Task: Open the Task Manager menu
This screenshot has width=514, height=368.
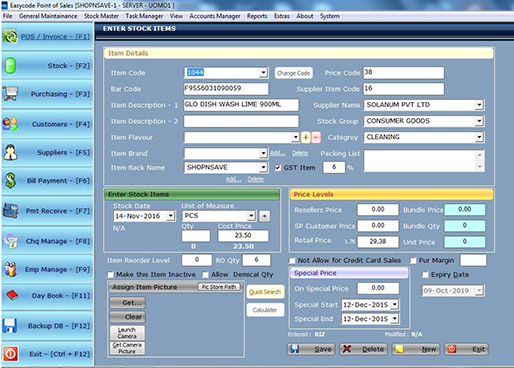Action: coord(144,16)
